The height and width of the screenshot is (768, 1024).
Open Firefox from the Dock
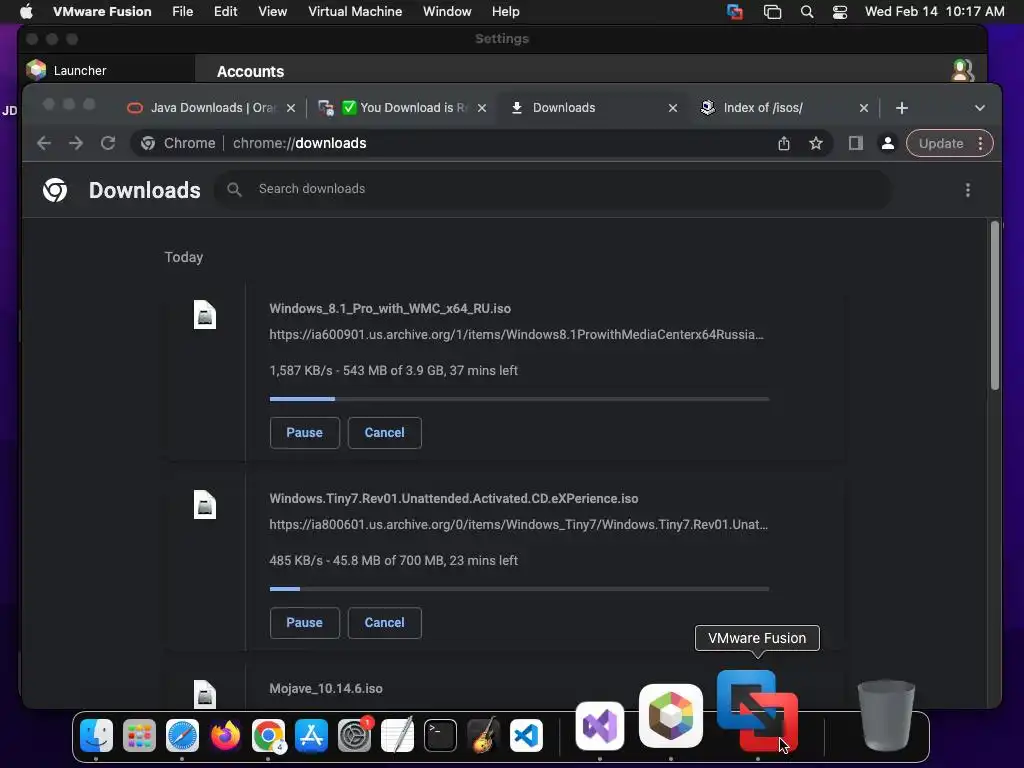pyautogui.click(x=225, y=735)
